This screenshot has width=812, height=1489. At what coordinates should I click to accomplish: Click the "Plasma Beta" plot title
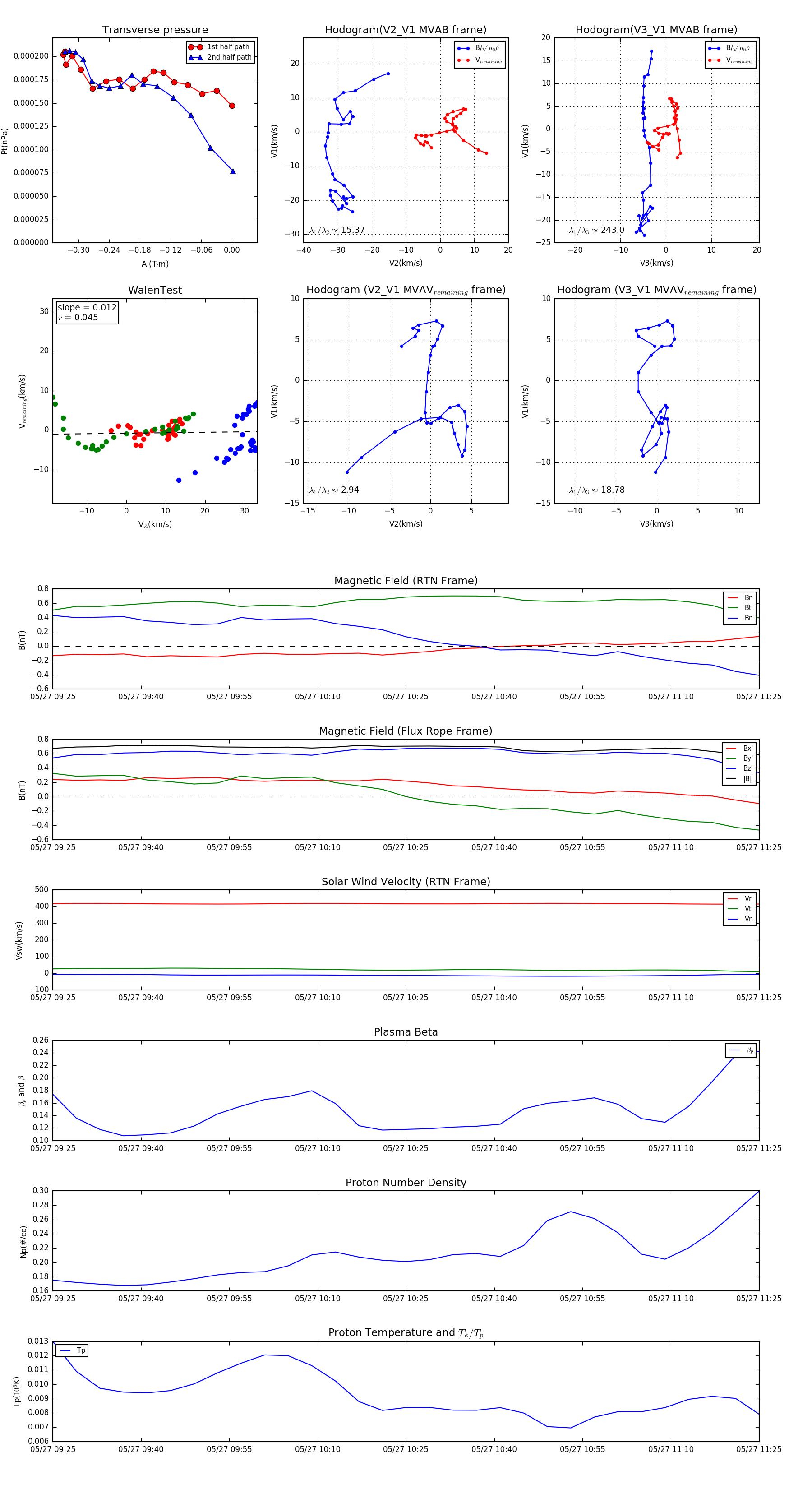coord(406,1032)
